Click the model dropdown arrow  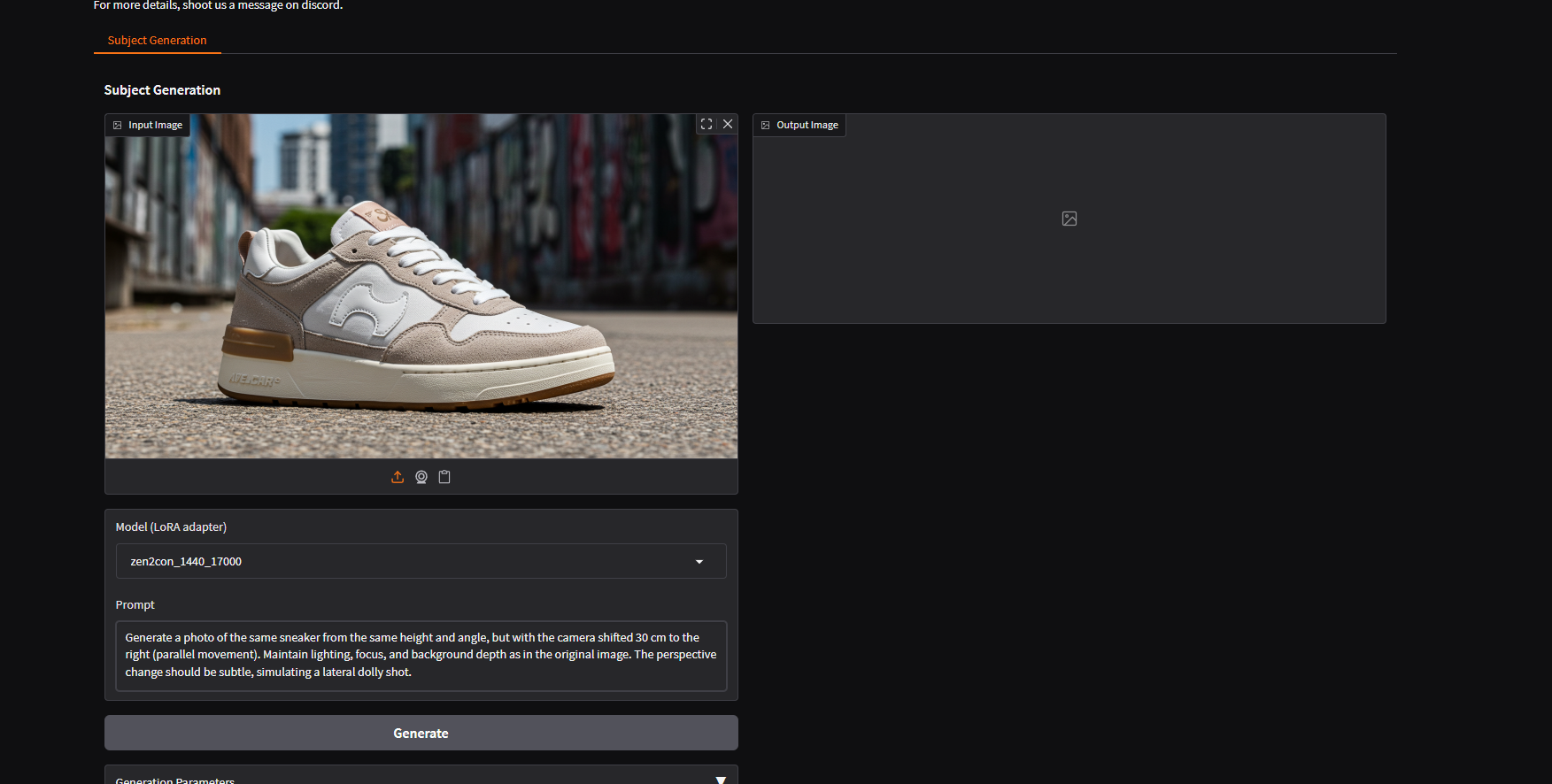(699, 562)
